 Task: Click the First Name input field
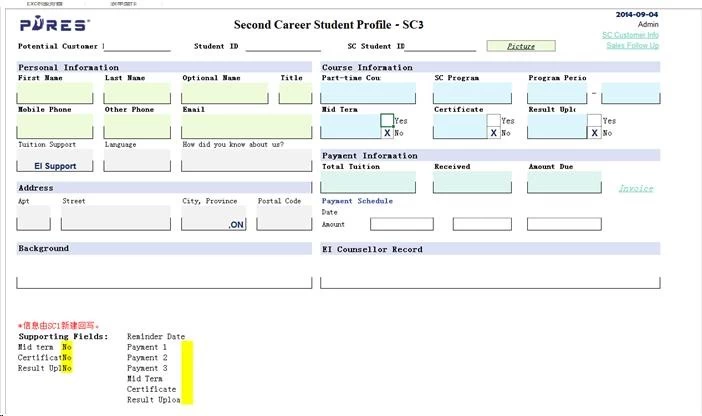pyautogui.click(x=55, y=94)
